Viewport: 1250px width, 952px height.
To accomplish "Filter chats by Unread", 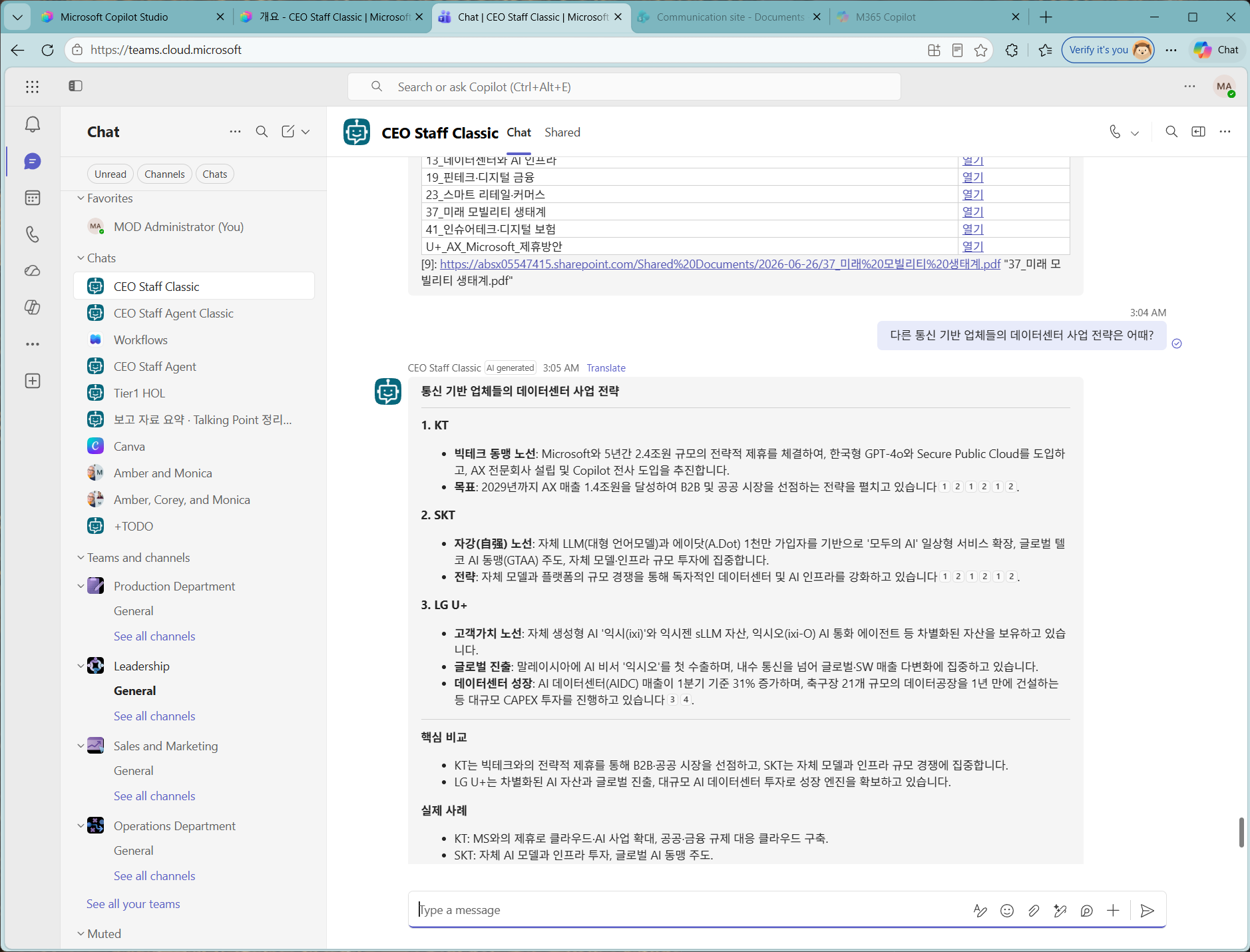I will [x=110, y=174].
